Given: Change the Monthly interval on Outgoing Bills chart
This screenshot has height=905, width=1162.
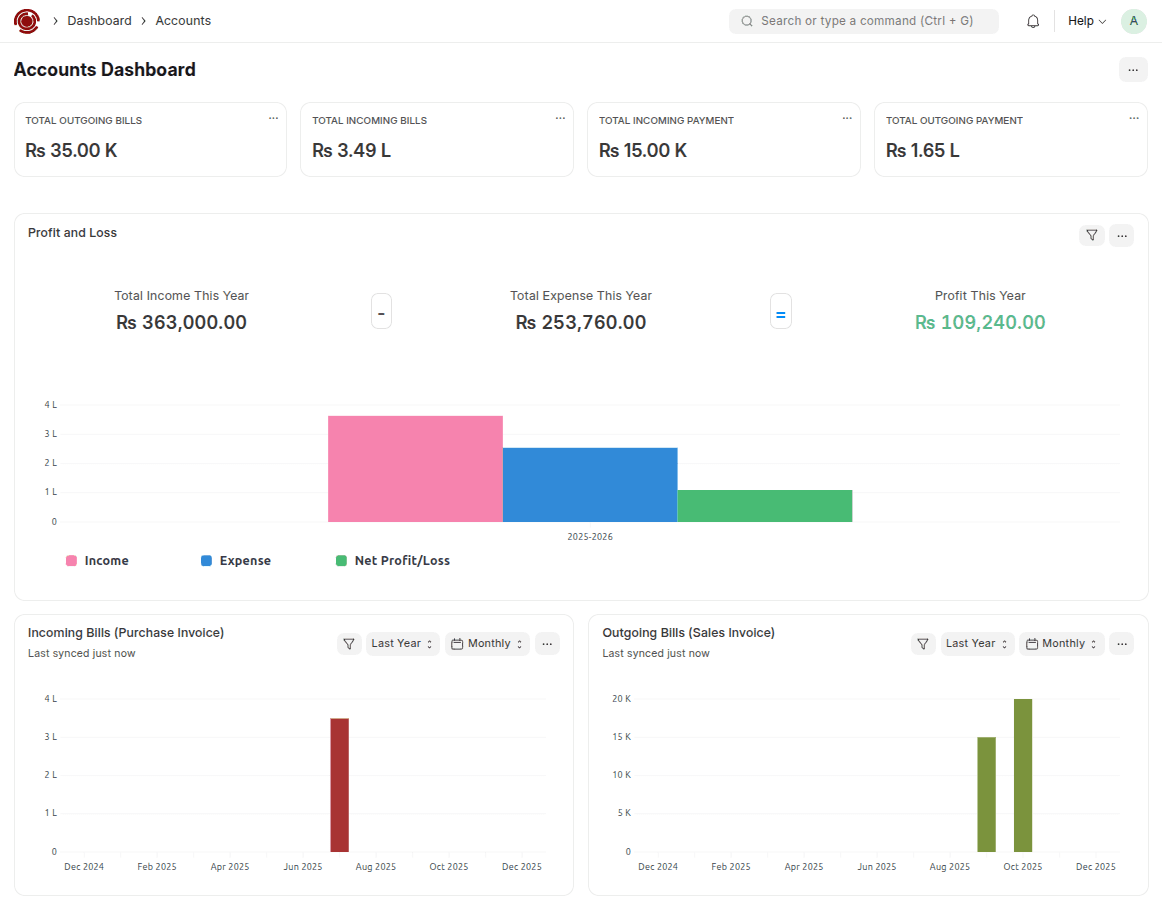Looking at the screenshot, I should [x=1061, y=643].
